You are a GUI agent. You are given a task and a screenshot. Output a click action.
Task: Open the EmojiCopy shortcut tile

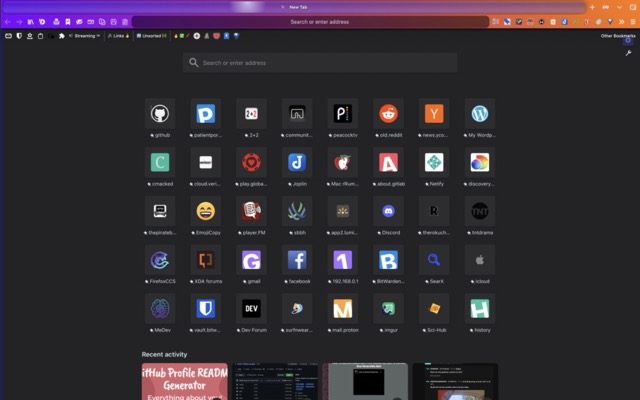point(205,211)
